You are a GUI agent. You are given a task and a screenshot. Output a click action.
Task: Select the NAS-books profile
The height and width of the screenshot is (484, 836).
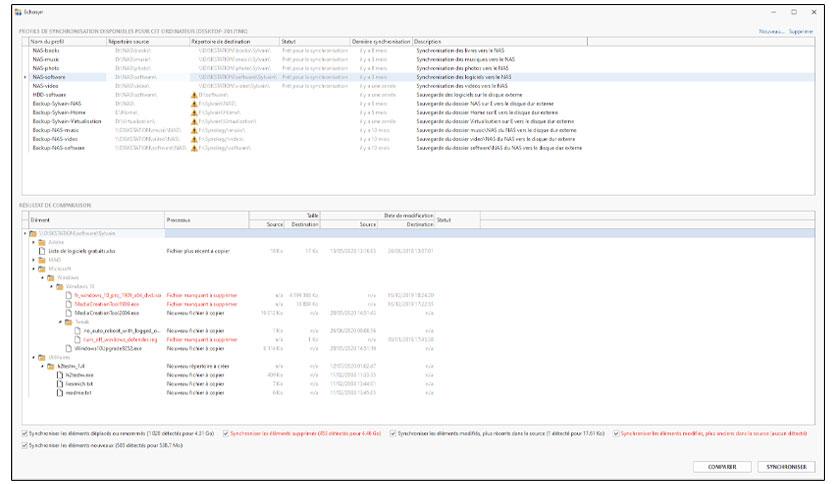(x=46, y=51)
